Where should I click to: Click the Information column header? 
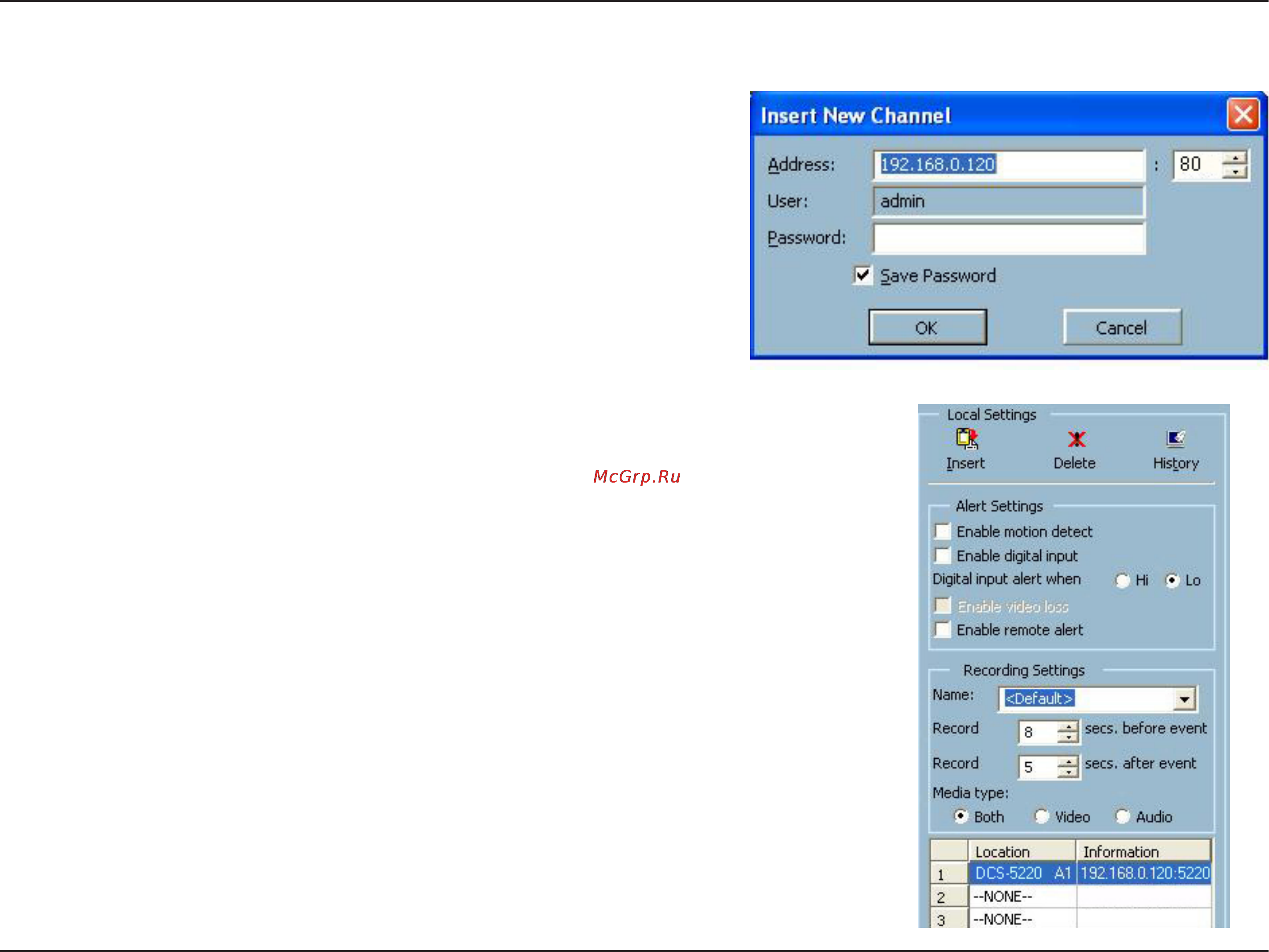pos(1143,851)
